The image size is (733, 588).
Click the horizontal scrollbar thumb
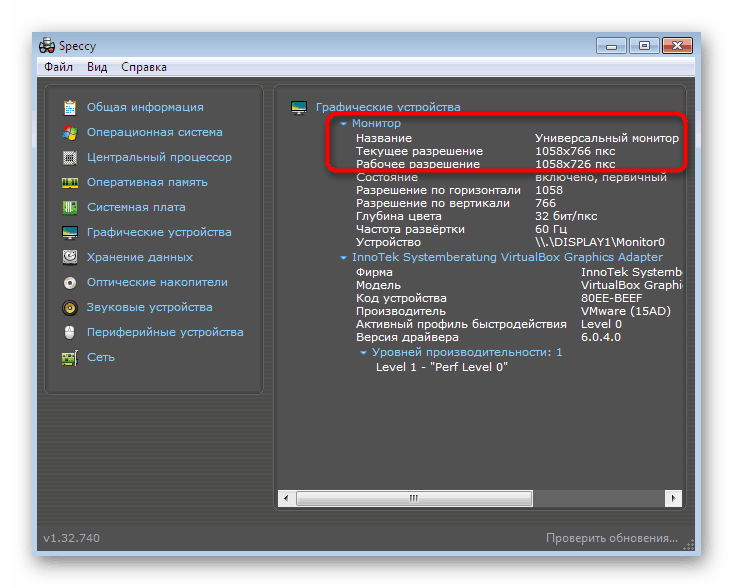tap(414, 498)
